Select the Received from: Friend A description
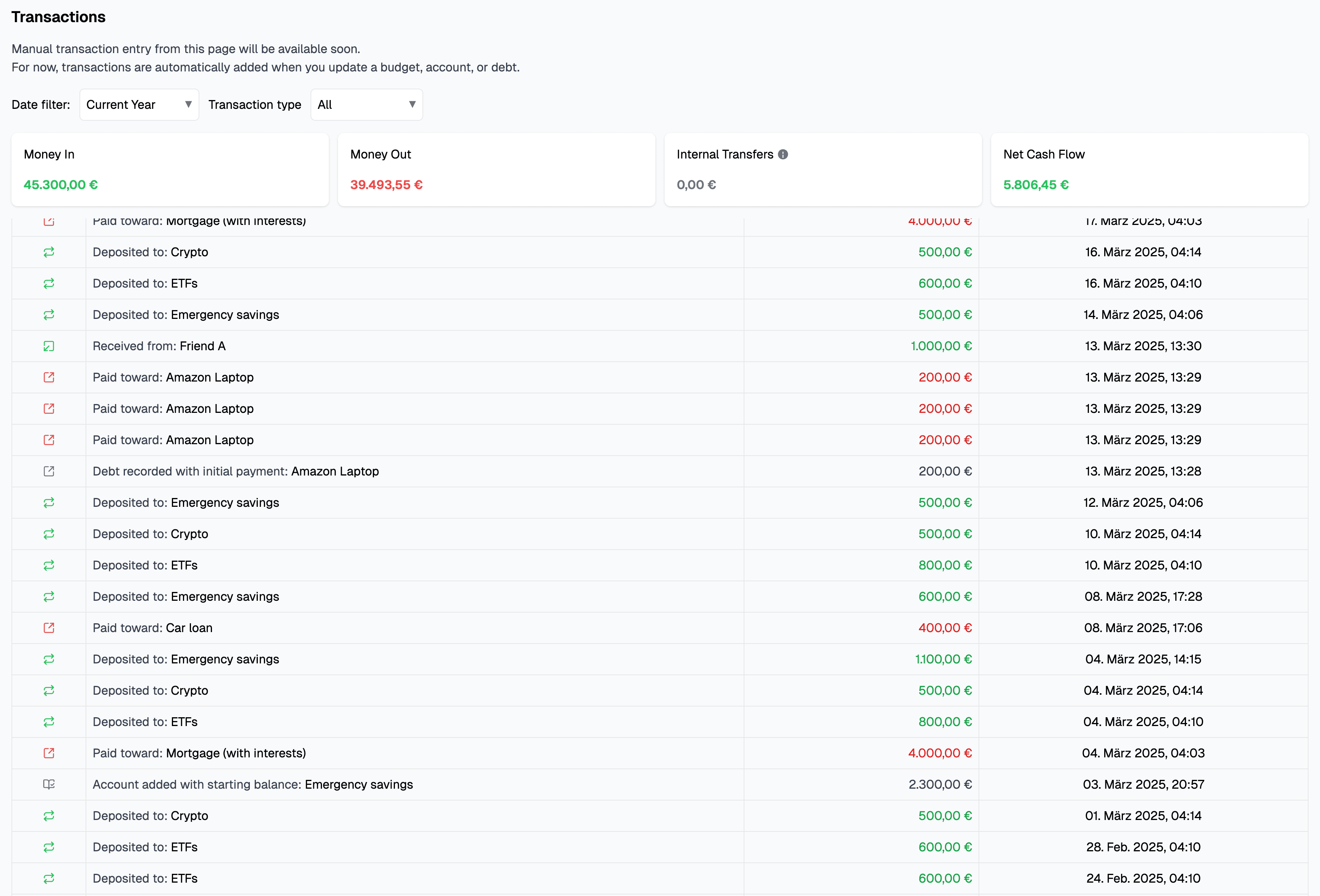1320x896 pixels. click(159, 346)
